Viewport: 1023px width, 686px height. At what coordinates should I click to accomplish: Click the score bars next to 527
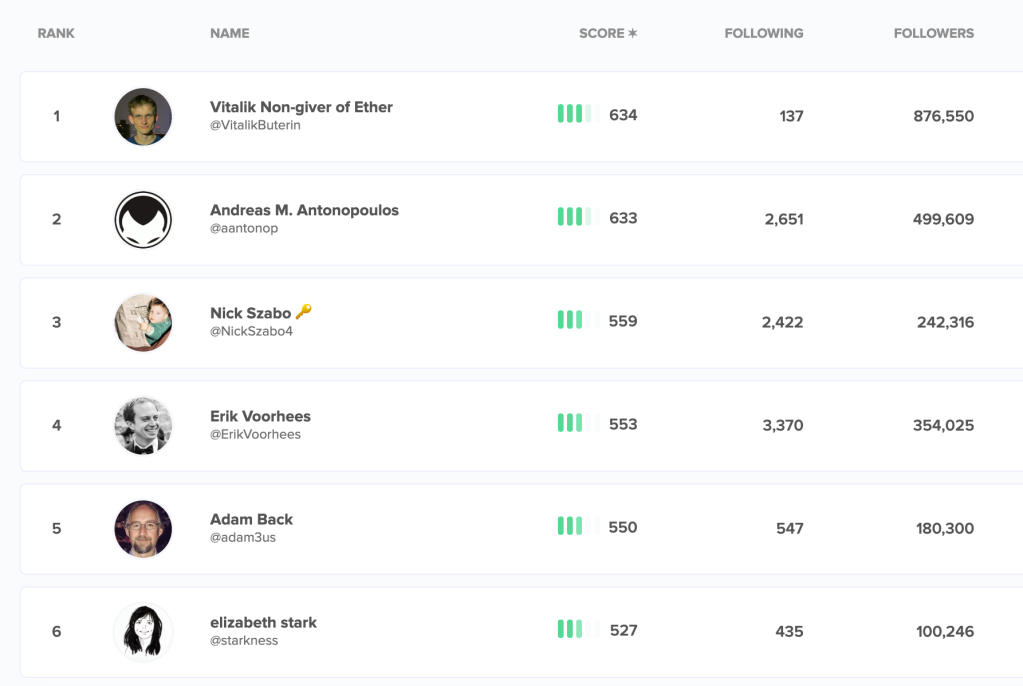pyautogui.click(x=574, y=629)
